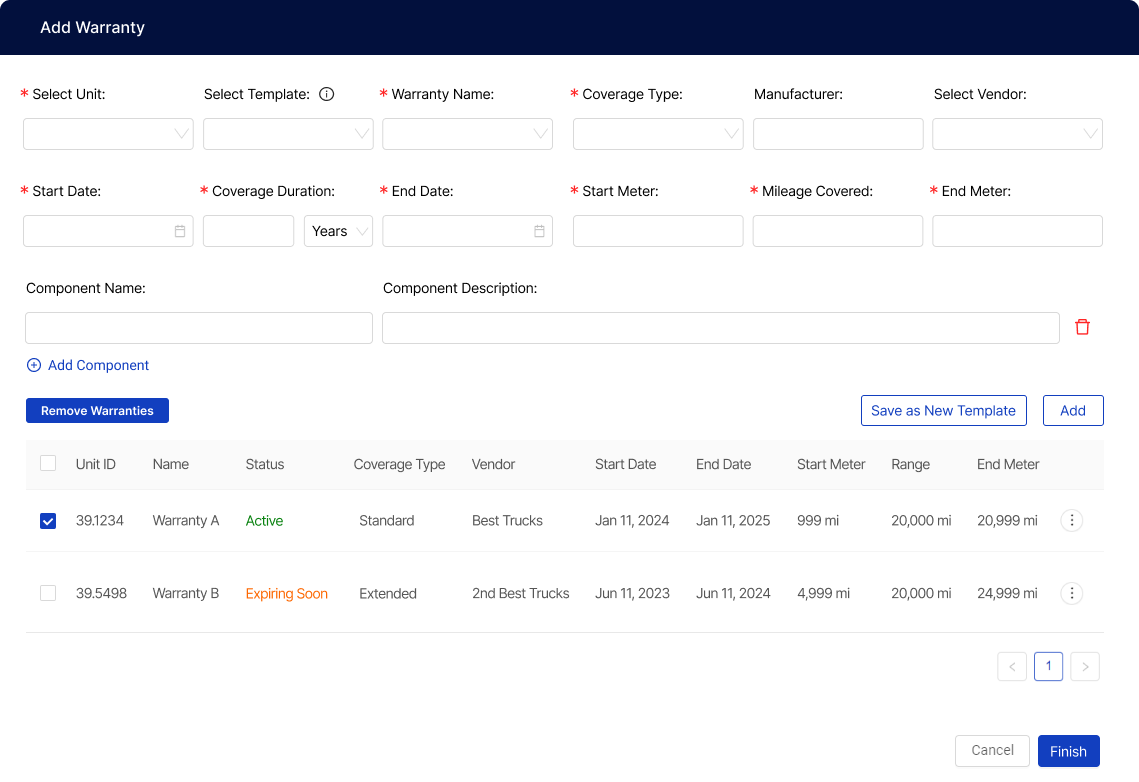Click the Select Template info icon
1139x782 pixels.
pos(326,94)
